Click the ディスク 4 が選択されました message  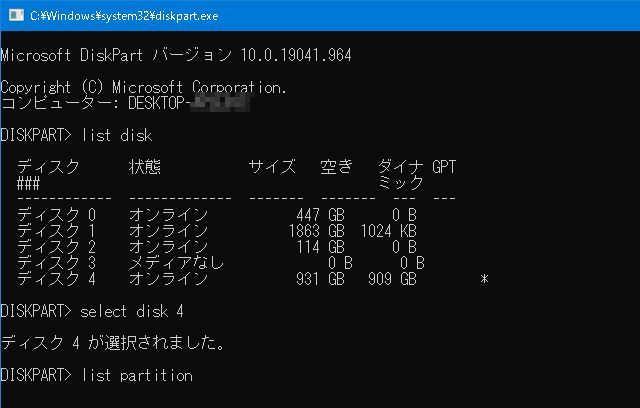(x=113, y=343)
